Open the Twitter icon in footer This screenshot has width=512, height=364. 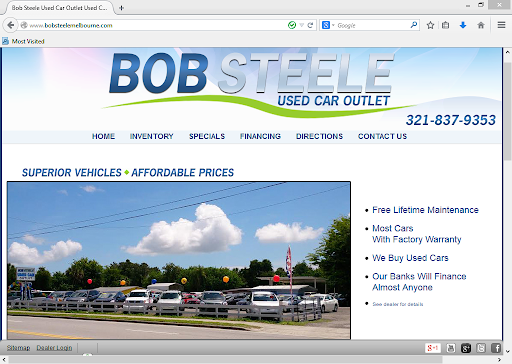click(481, 348)
